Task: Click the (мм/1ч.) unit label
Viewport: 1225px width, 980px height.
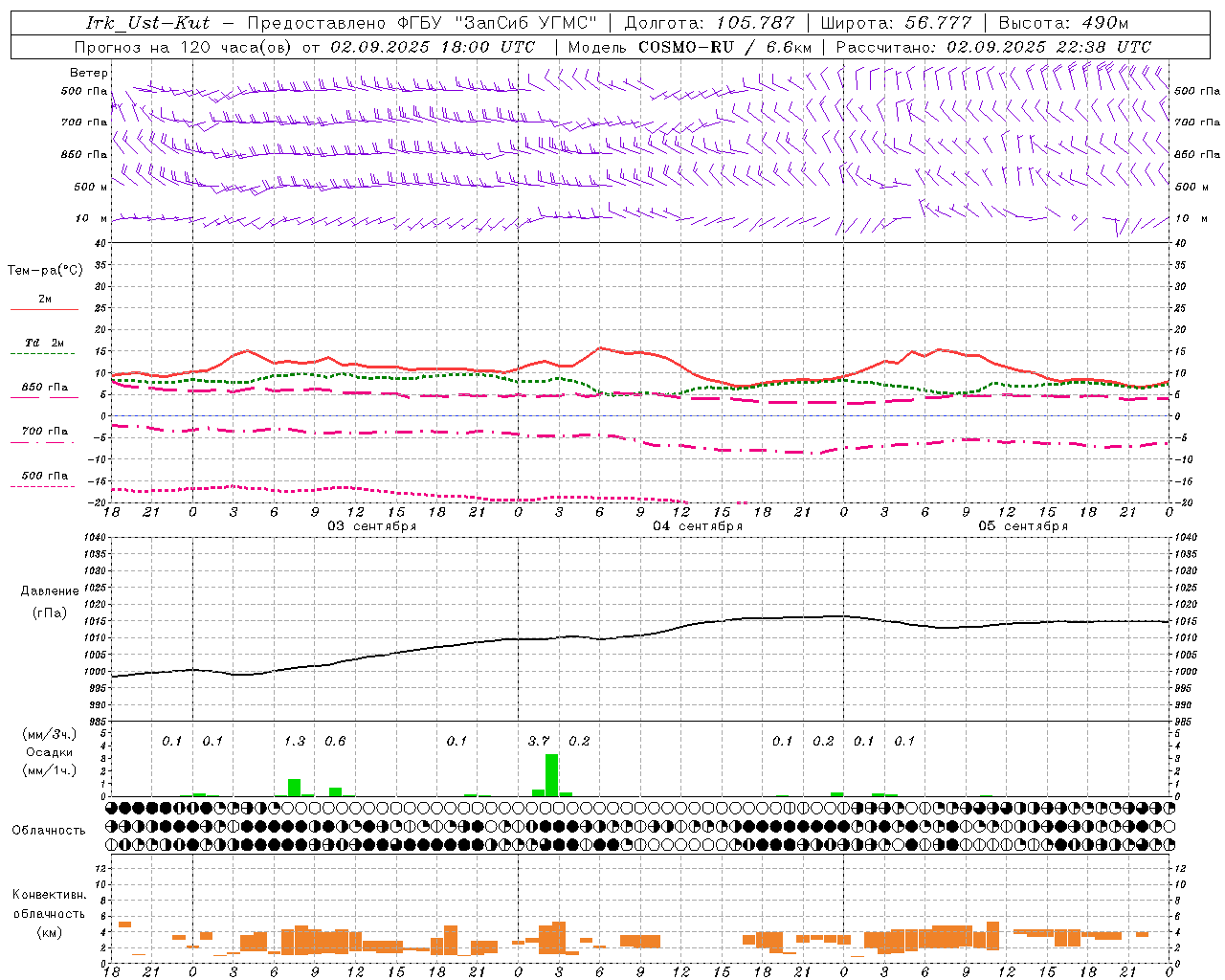Action: click(50, 770)
